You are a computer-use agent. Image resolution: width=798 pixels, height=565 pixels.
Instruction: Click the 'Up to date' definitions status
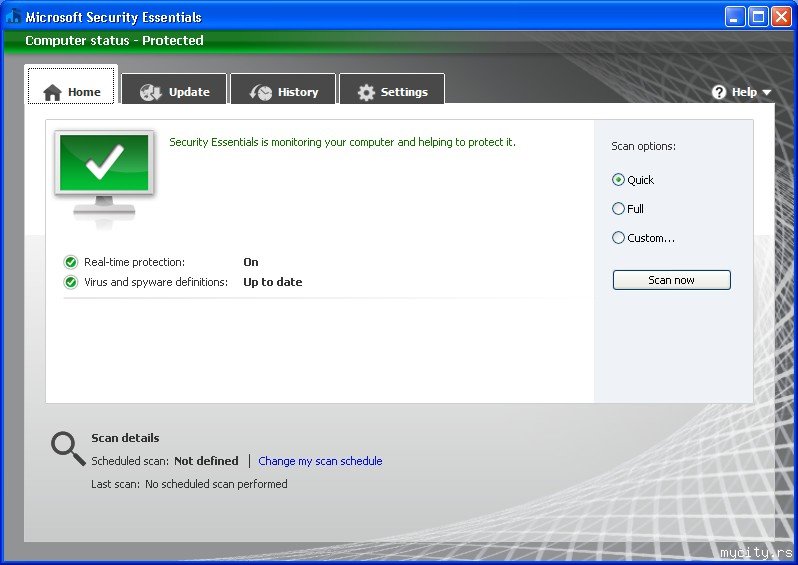pyautogui.click(x=273, y=282)
